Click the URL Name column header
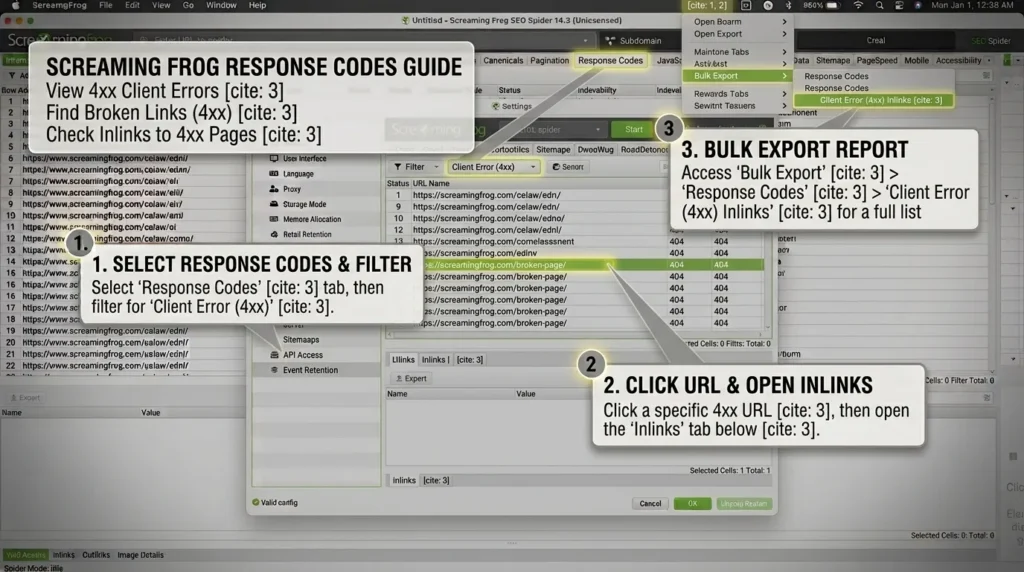The image size is (1024, 572). pyautogui.click(x=430, y=183)
